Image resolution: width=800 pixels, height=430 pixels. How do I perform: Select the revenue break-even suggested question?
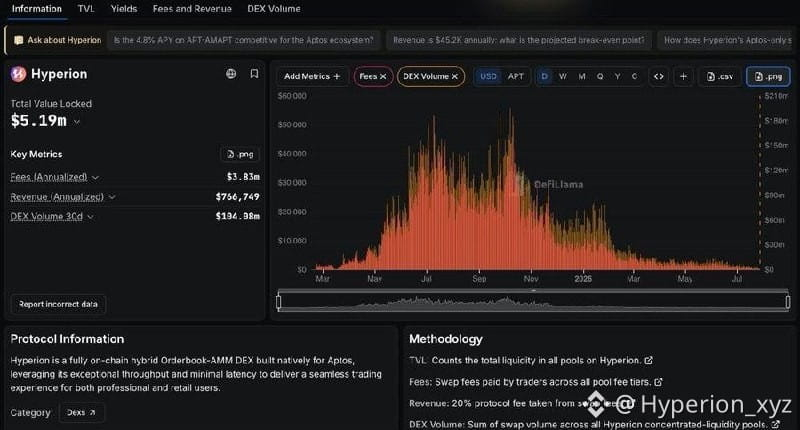point(518,40)
